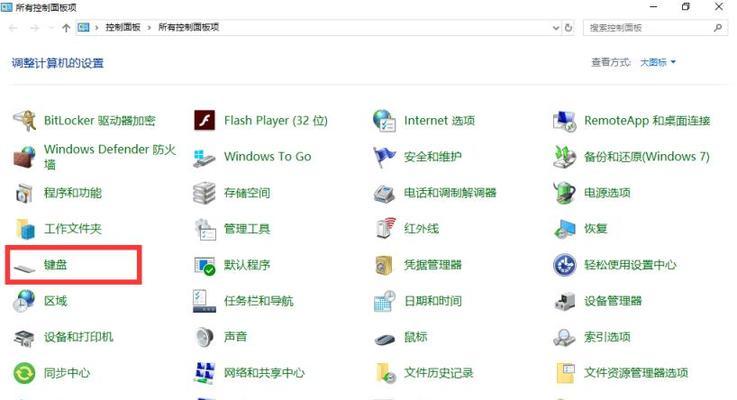Screen dimensions: 737x400
Task: Open 任务栏和导航 icon
Action: [x=204, y=301]
